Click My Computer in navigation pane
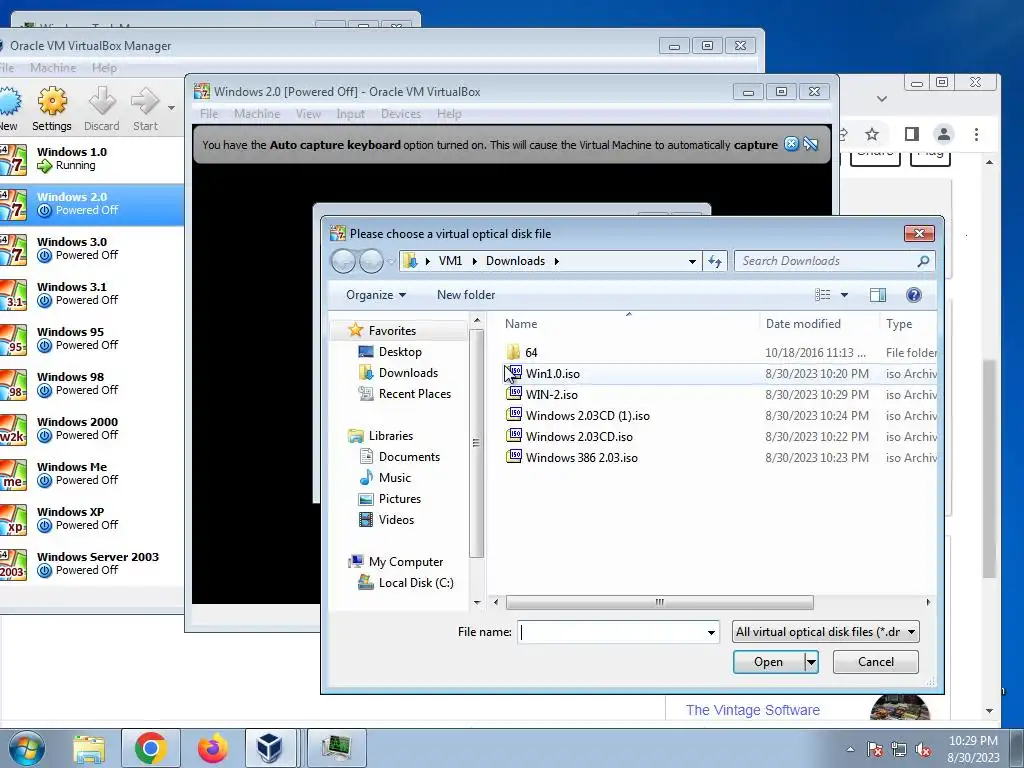 pyautogui.click(x=406, y=562)
